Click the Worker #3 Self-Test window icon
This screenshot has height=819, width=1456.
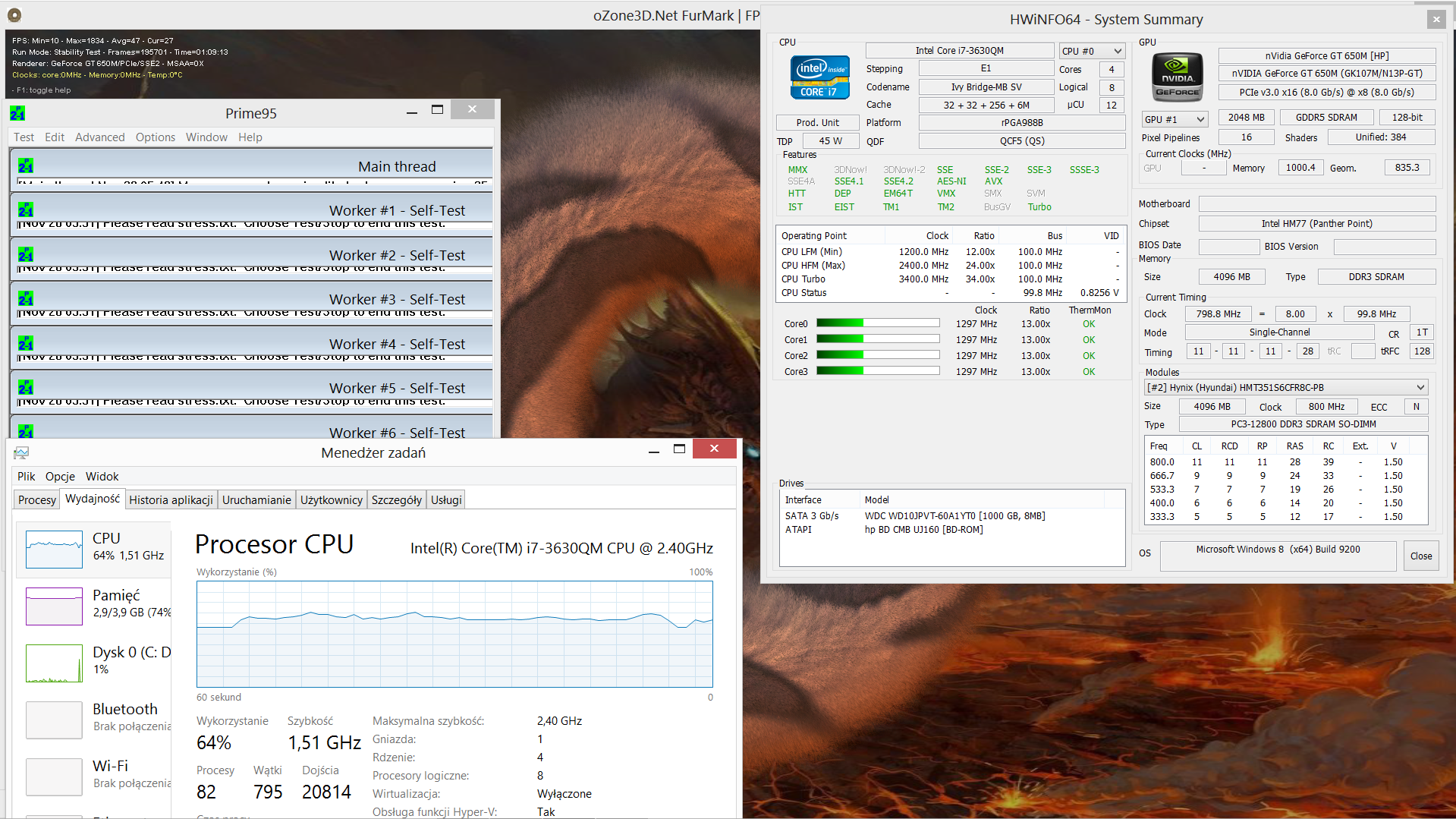(25, 299)
